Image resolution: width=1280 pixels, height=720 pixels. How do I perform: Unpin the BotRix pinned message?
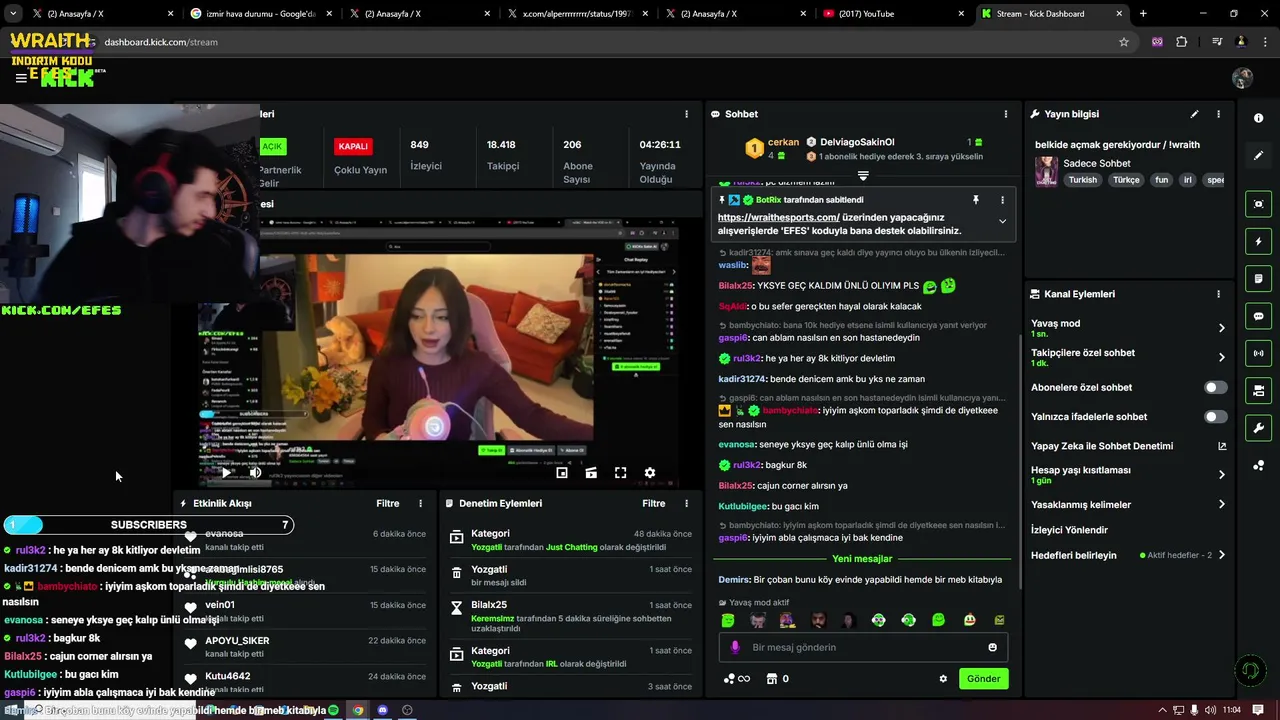click(x=976, y=200)
